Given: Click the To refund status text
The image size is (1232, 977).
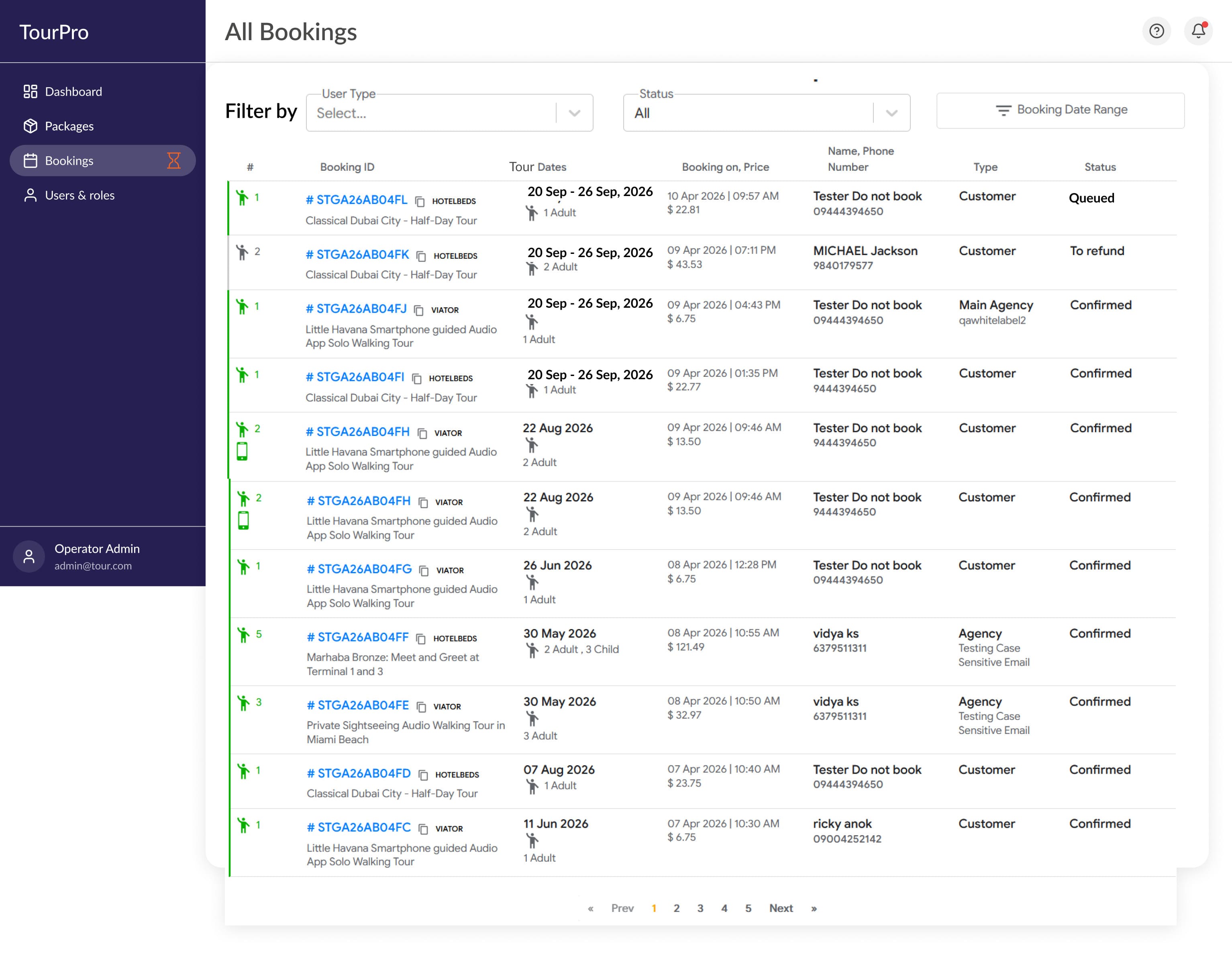Looking at the screenshot, I should pos(1097,251).
